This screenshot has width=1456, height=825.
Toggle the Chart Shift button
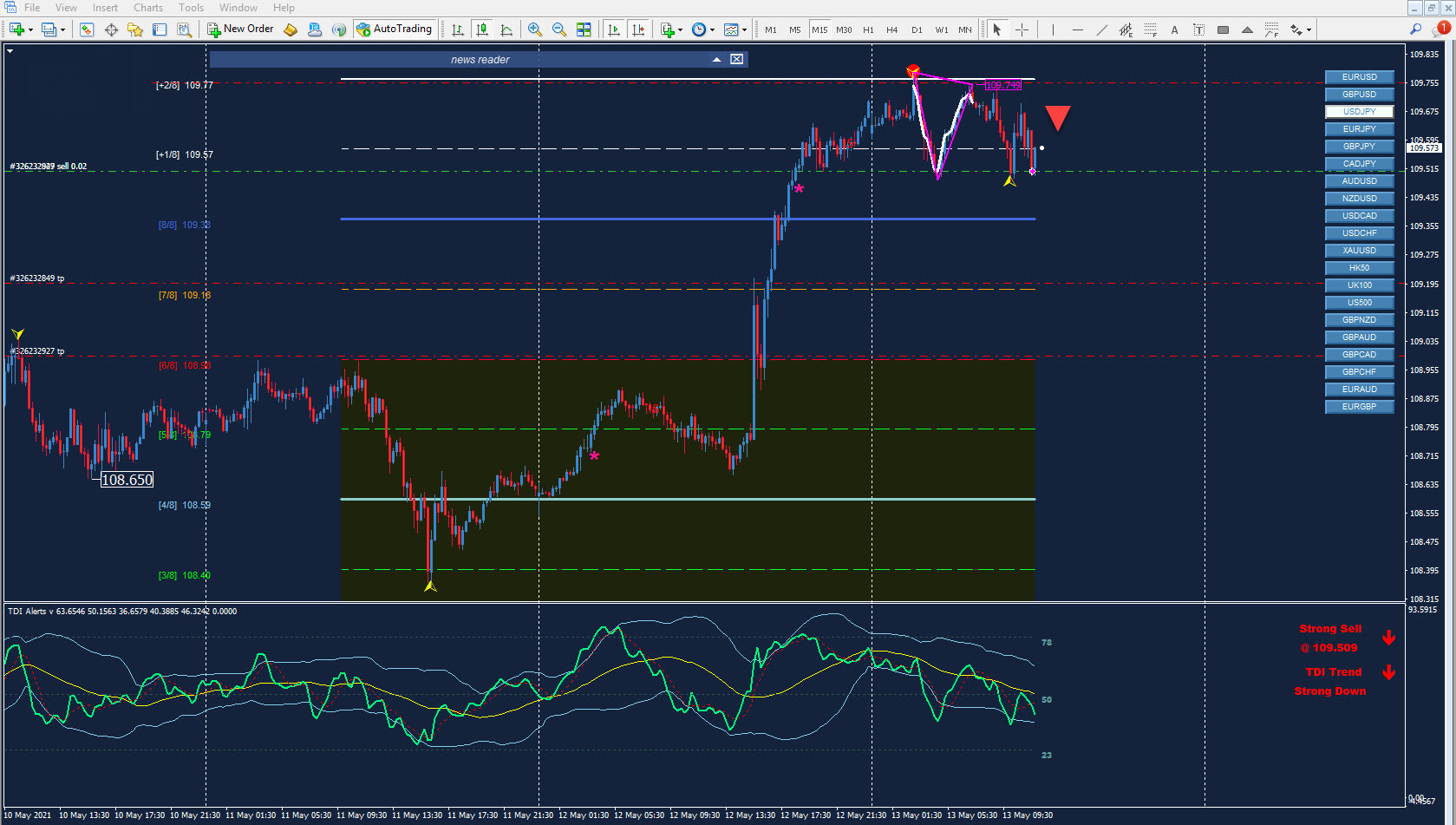638,29
